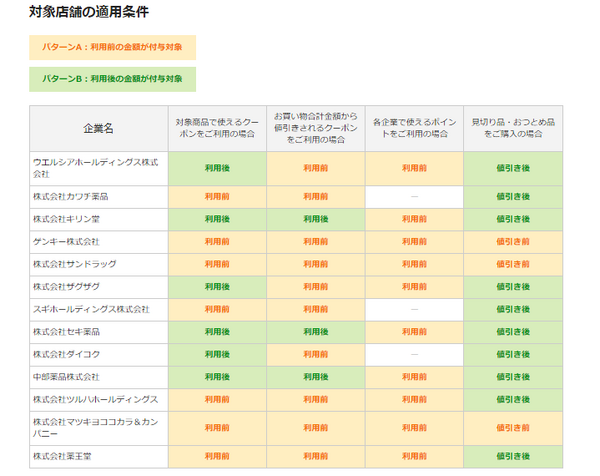Click ゲンキー product coupon 利用前 cell

[217, 242]
